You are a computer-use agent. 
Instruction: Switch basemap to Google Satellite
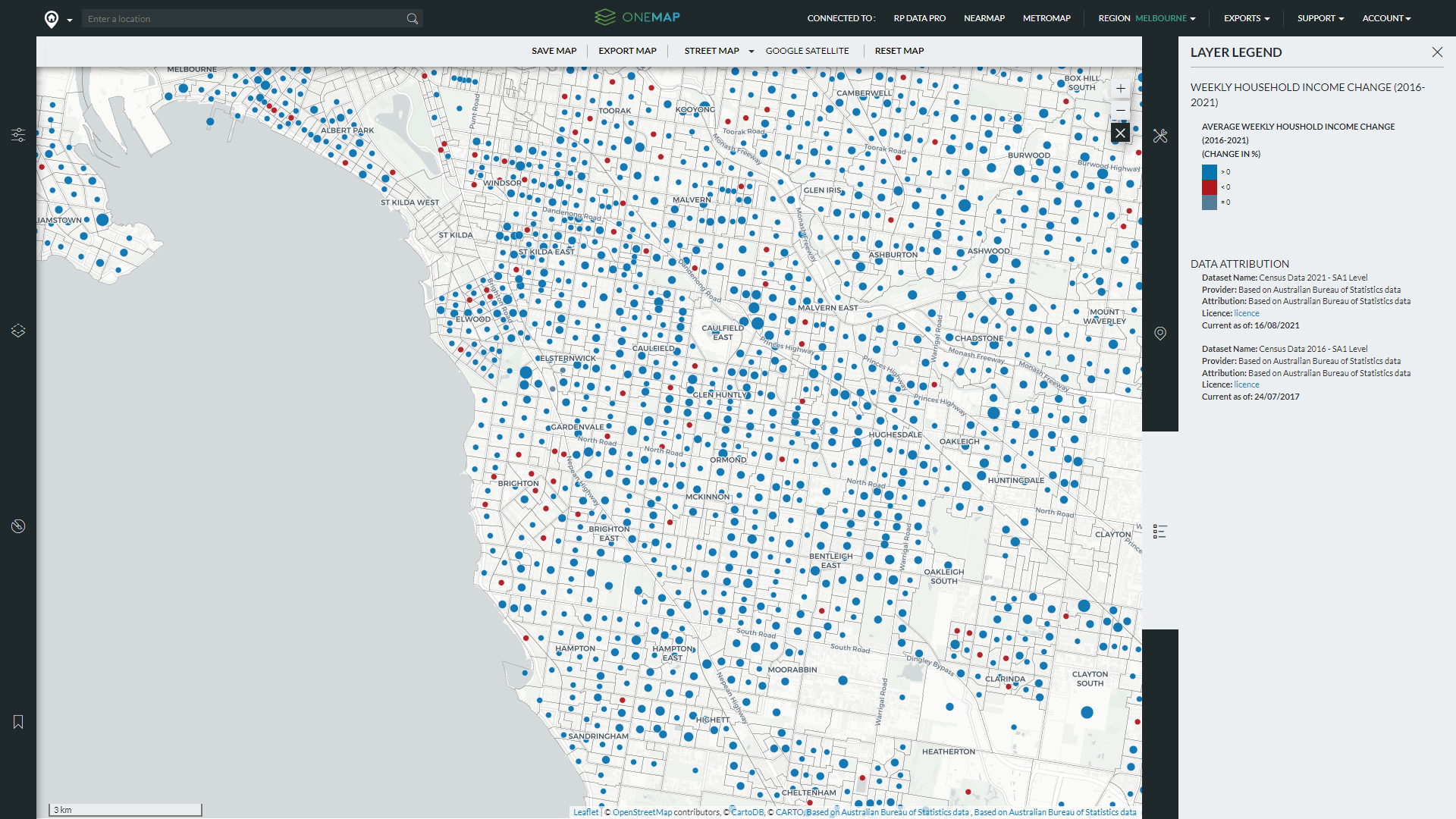click(x=807, y=51)
